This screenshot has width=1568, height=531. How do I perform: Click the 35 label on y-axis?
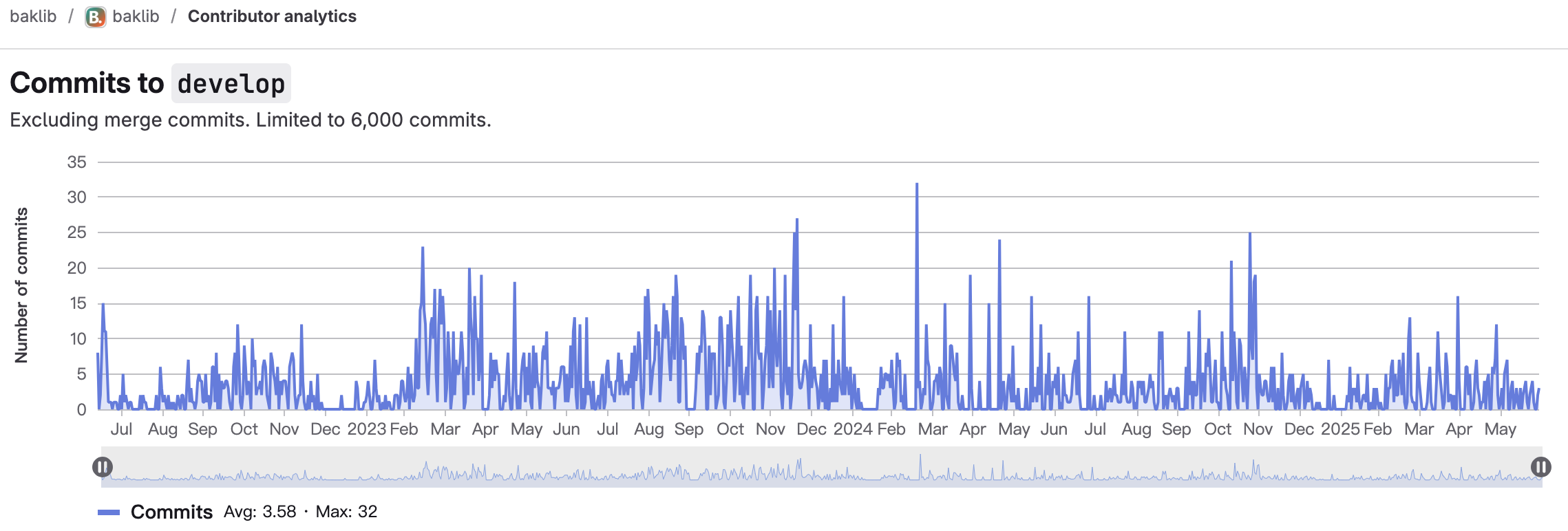click(x=76, y=162)
